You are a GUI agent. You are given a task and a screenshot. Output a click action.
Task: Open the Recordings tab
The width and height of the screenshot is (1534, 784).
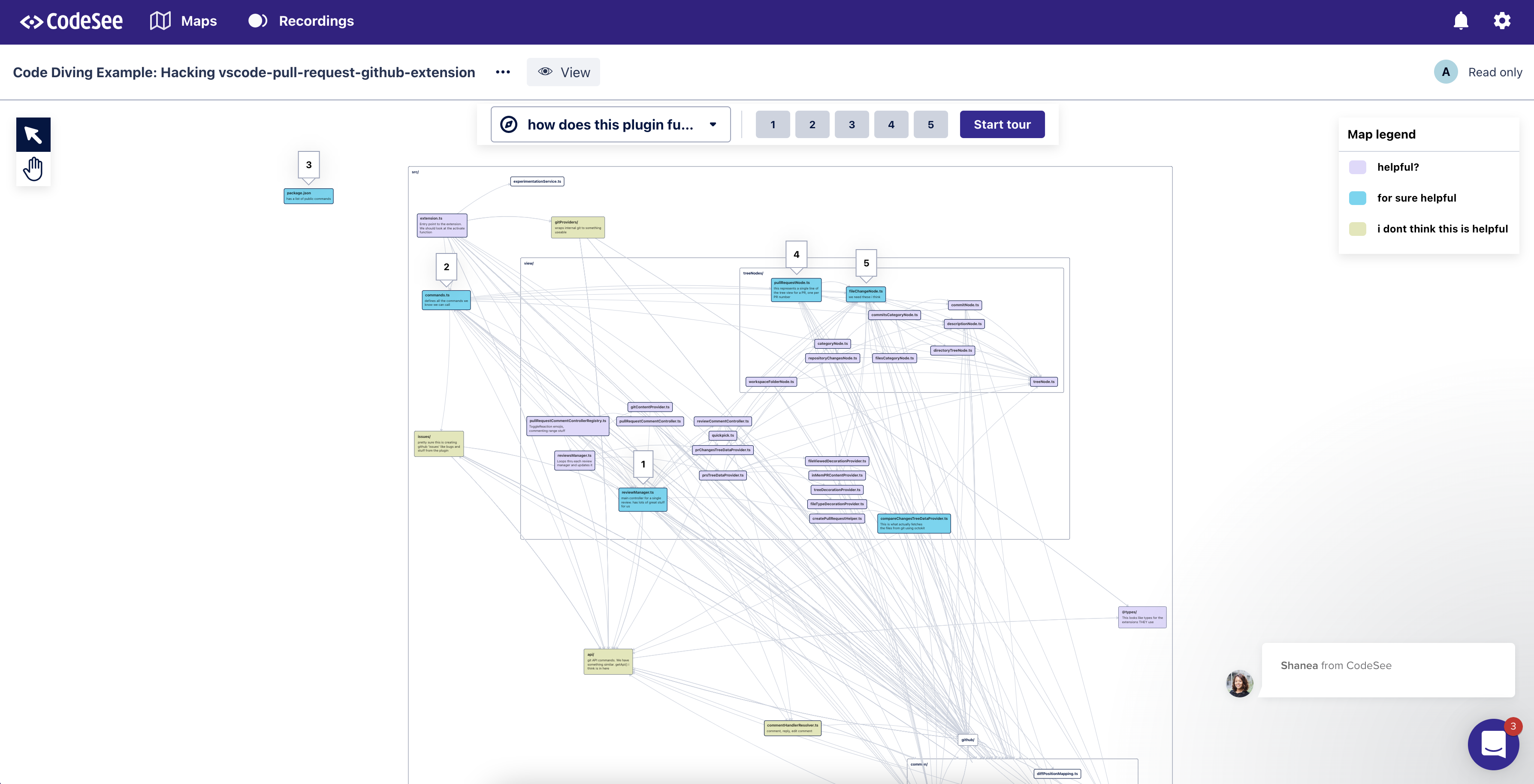pos(301,21)
